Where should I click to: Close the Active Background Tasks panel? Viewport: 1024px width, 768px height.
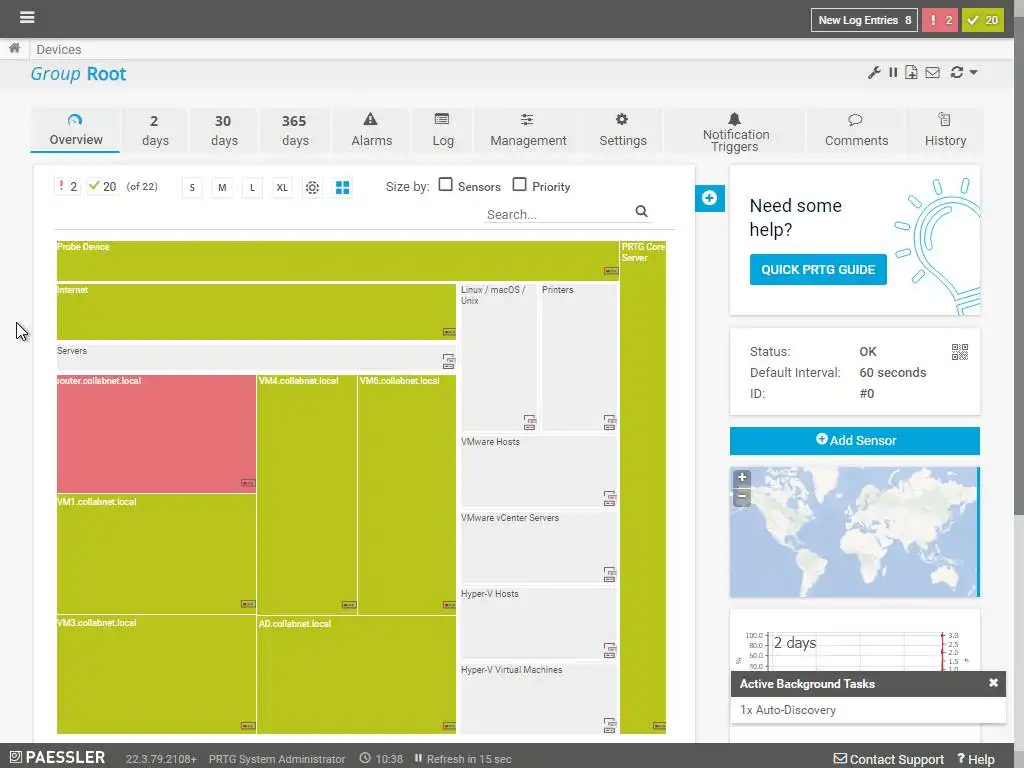993,683
